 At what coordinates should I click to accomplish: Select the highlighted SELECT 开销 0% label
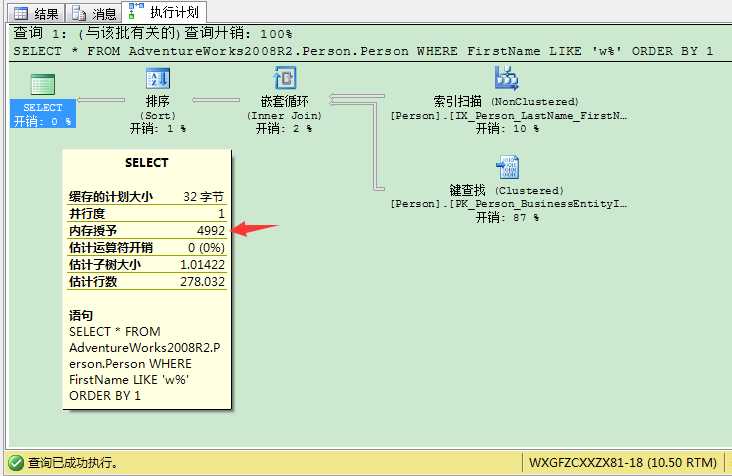point(42,114)
